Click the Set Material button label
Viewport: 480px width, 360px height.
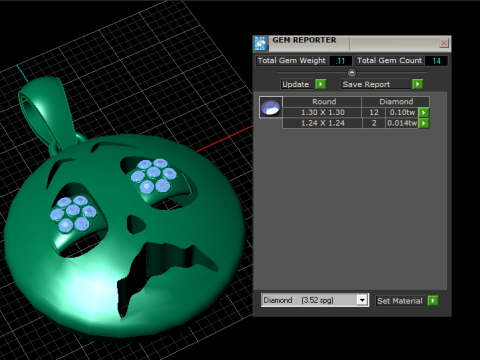[400, 301]
